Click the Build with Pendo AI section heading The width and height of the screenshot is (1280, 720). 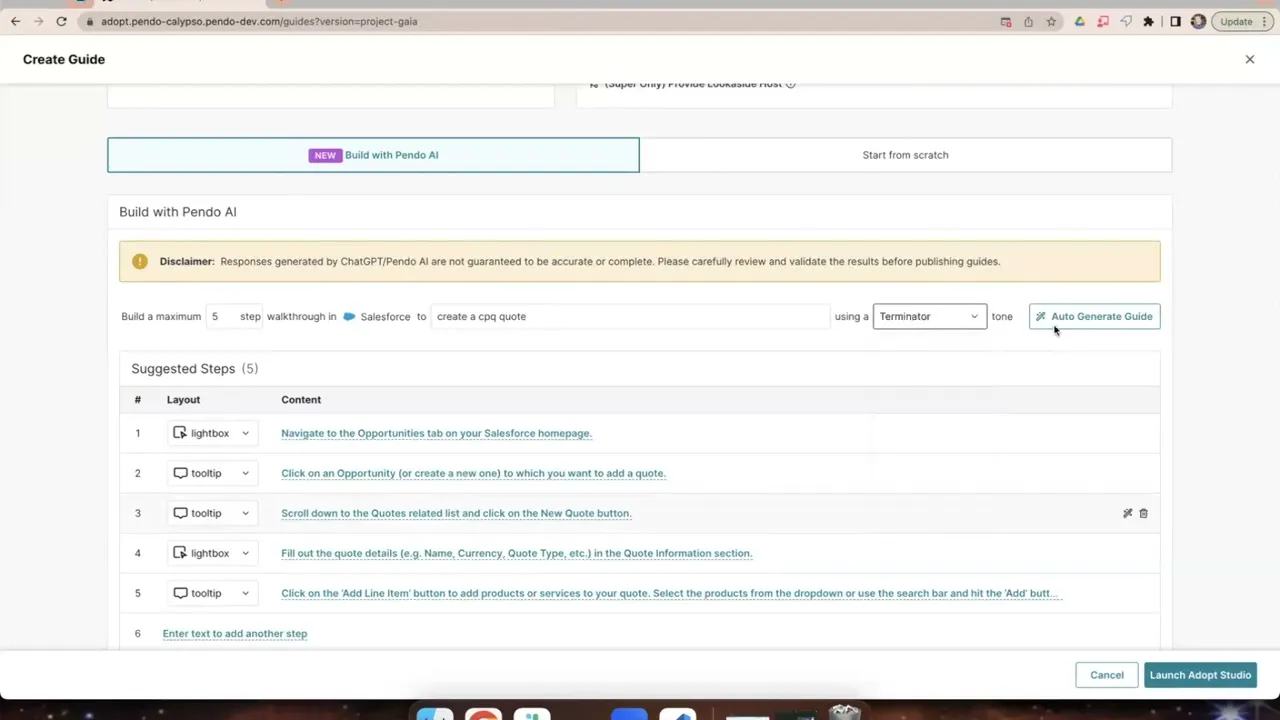pyautogui.click(x=178, y=212)
